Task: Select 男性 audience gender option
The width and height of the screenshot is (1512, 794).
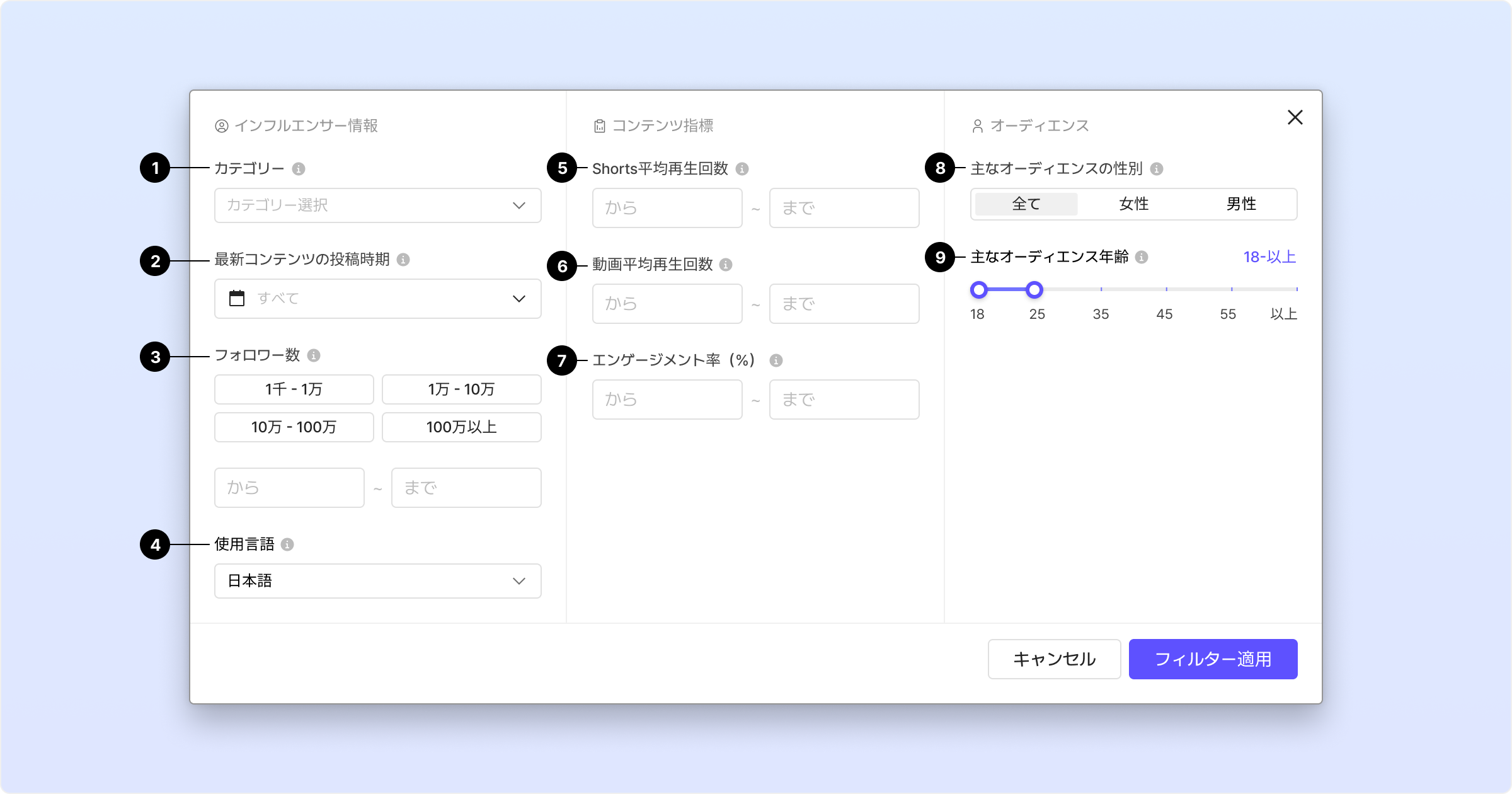Action: tap(1241, 204)
